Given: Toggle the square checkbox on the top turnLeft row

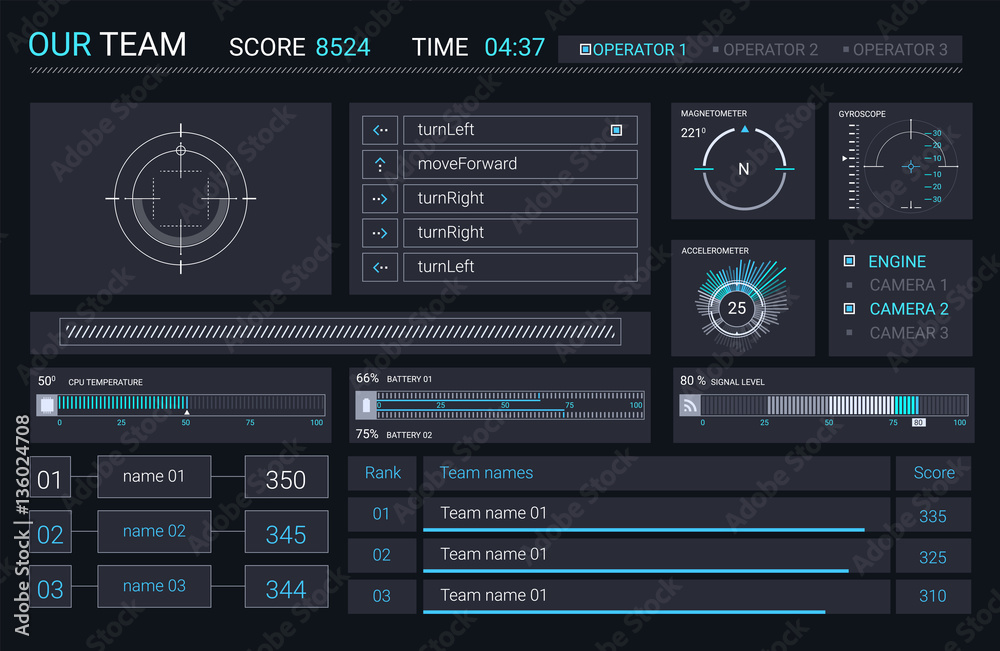Looking at the screenshot, I should click(616, 130).
